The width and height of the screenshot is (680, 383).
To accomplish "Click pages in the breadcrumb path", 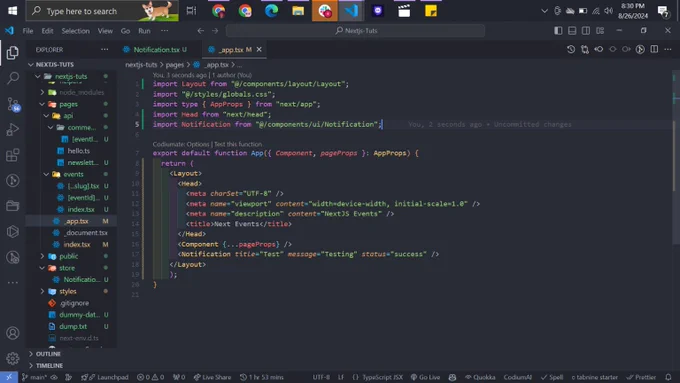I will [175, 65].
